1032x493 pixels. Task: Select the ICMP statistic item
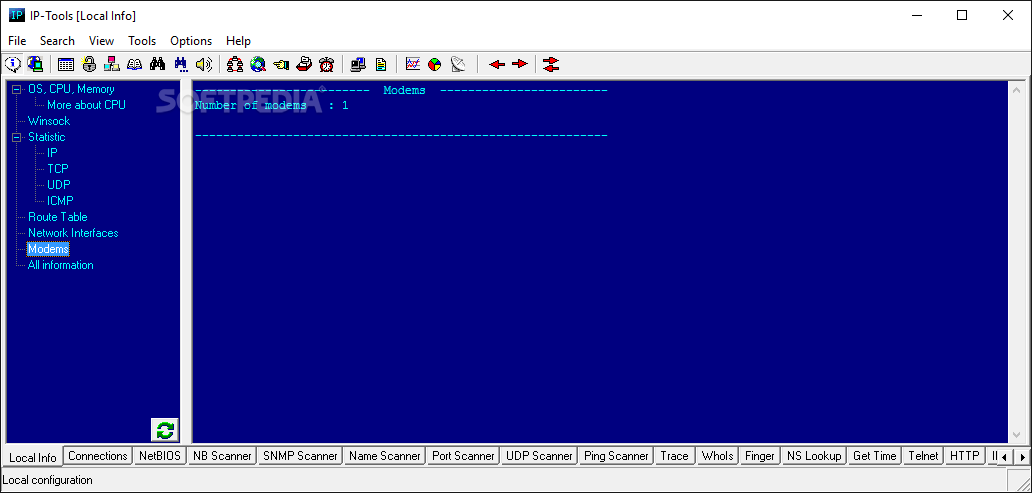pyautogui.click(x=60, y=201)
